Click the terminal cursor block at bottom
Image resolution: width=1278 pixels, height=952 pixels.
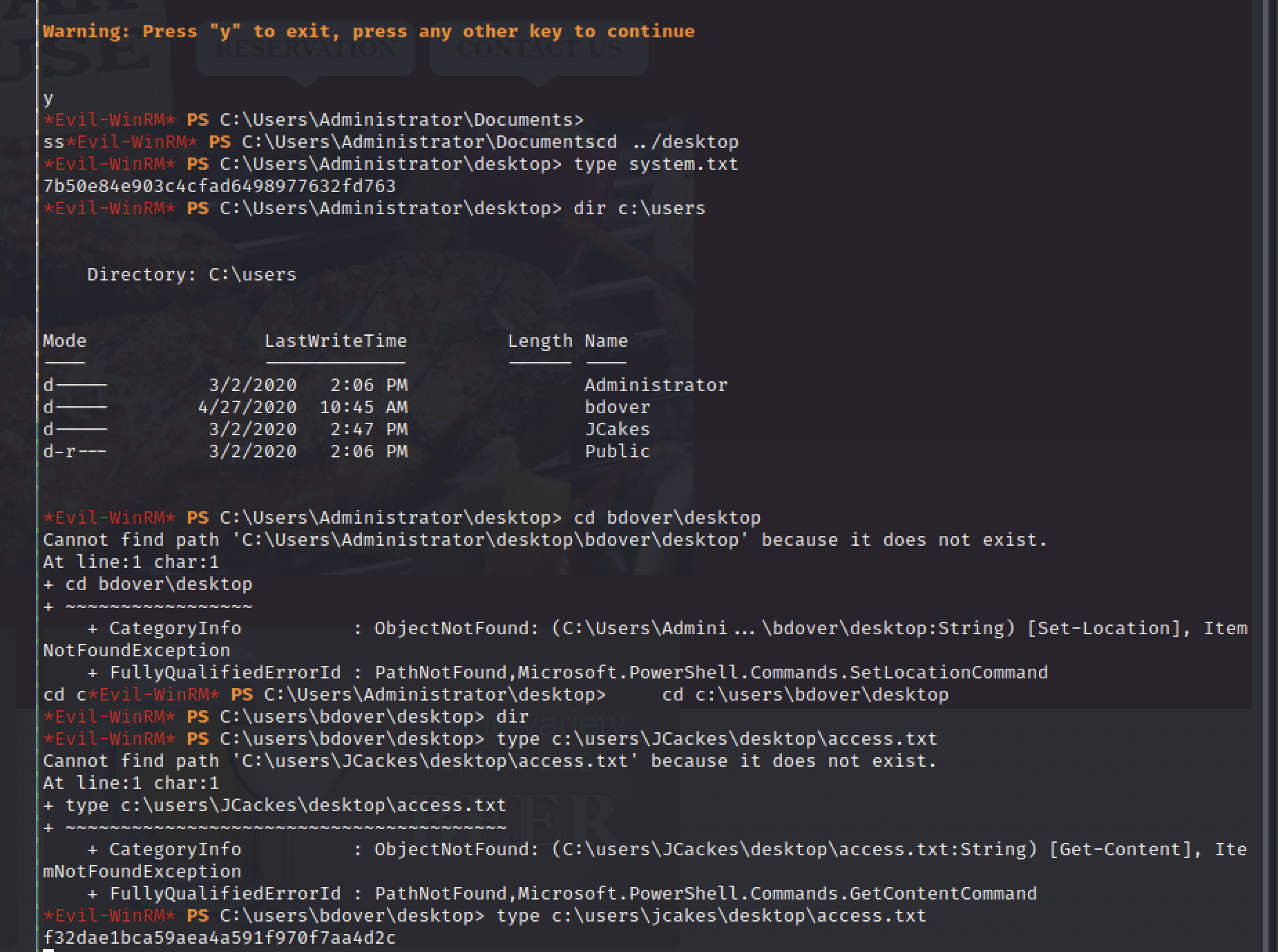point(48,949)
